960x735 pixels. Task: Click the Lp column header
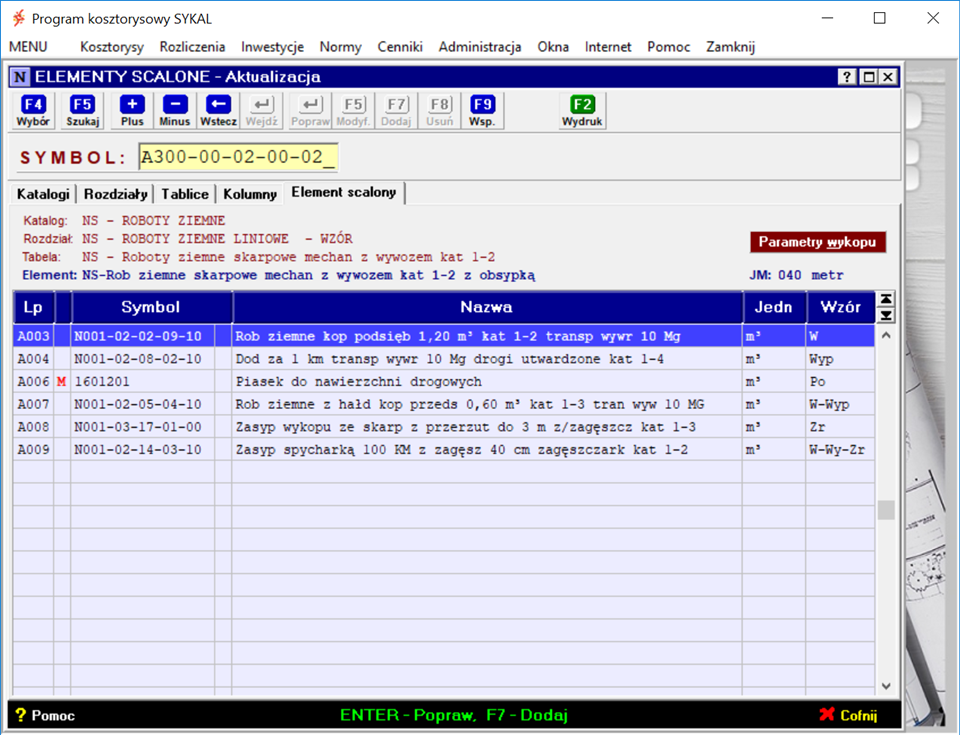33,307
